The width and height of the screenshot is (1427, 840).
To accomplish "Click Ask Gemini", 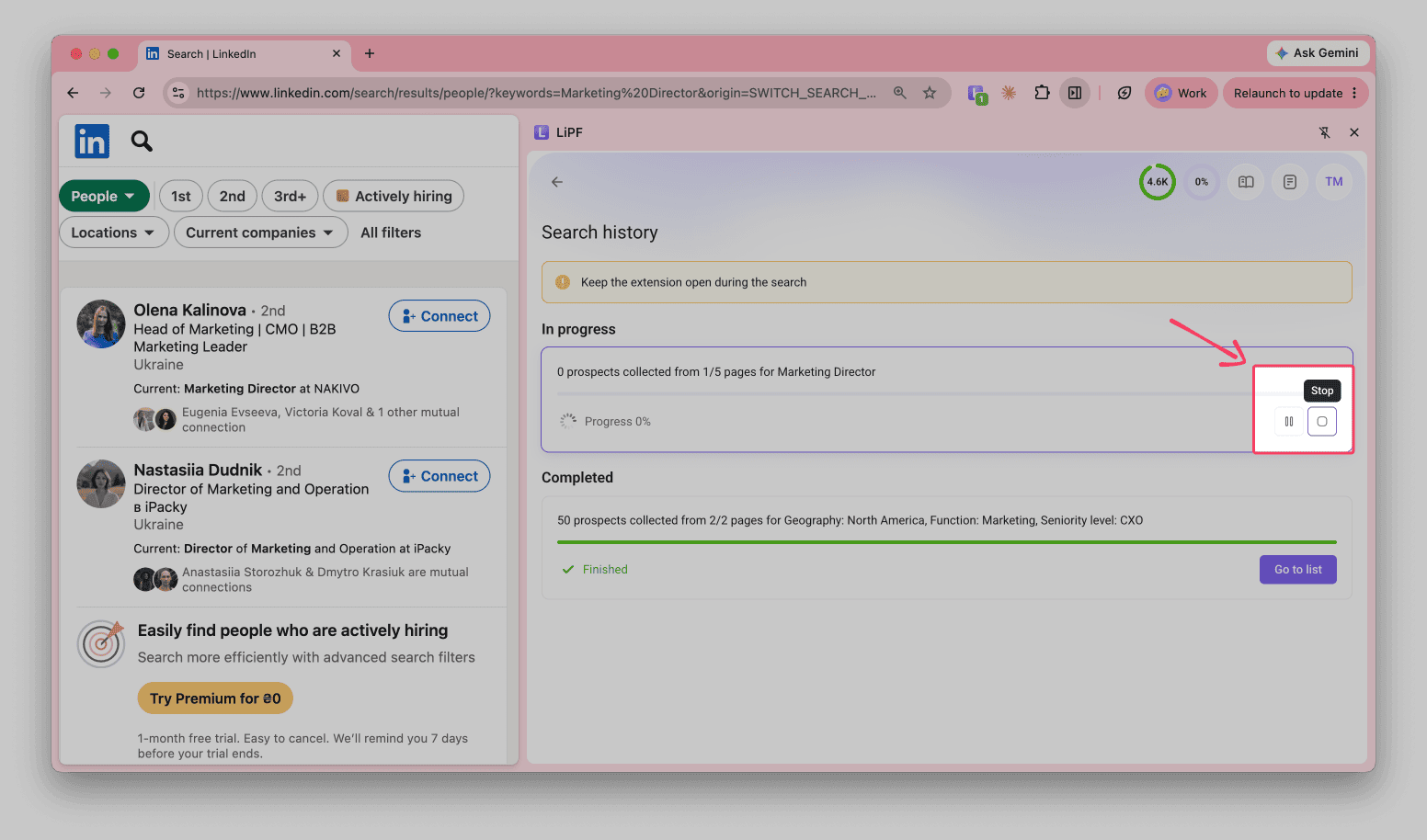I will [x=1317, y=53].
